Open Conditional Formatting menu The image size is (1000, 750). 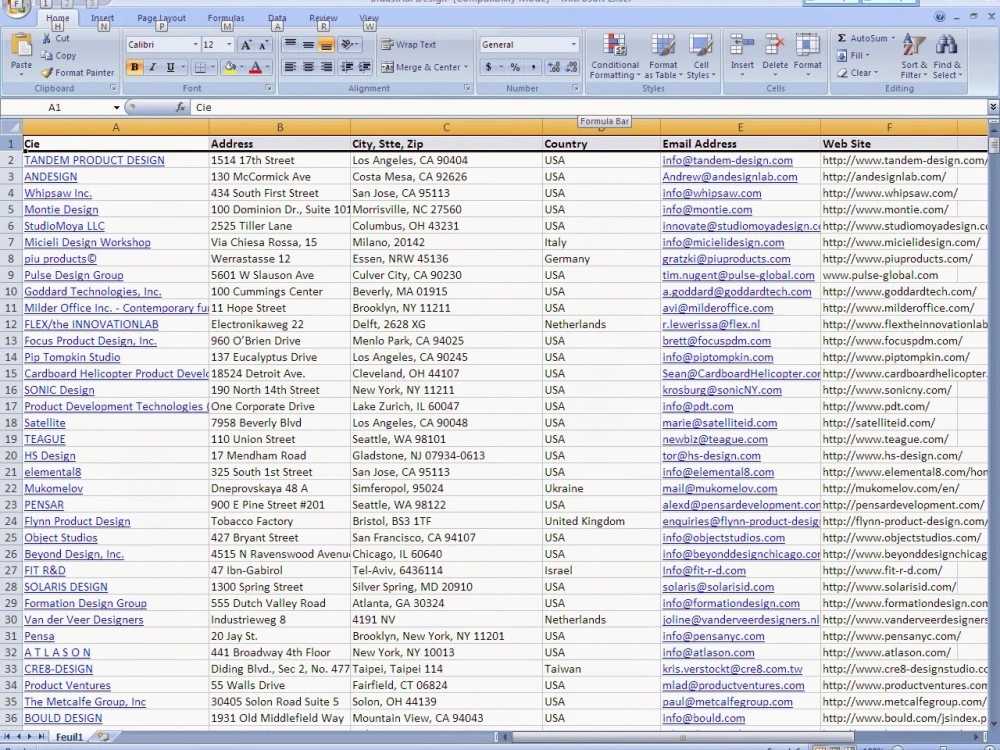[615, 56]
